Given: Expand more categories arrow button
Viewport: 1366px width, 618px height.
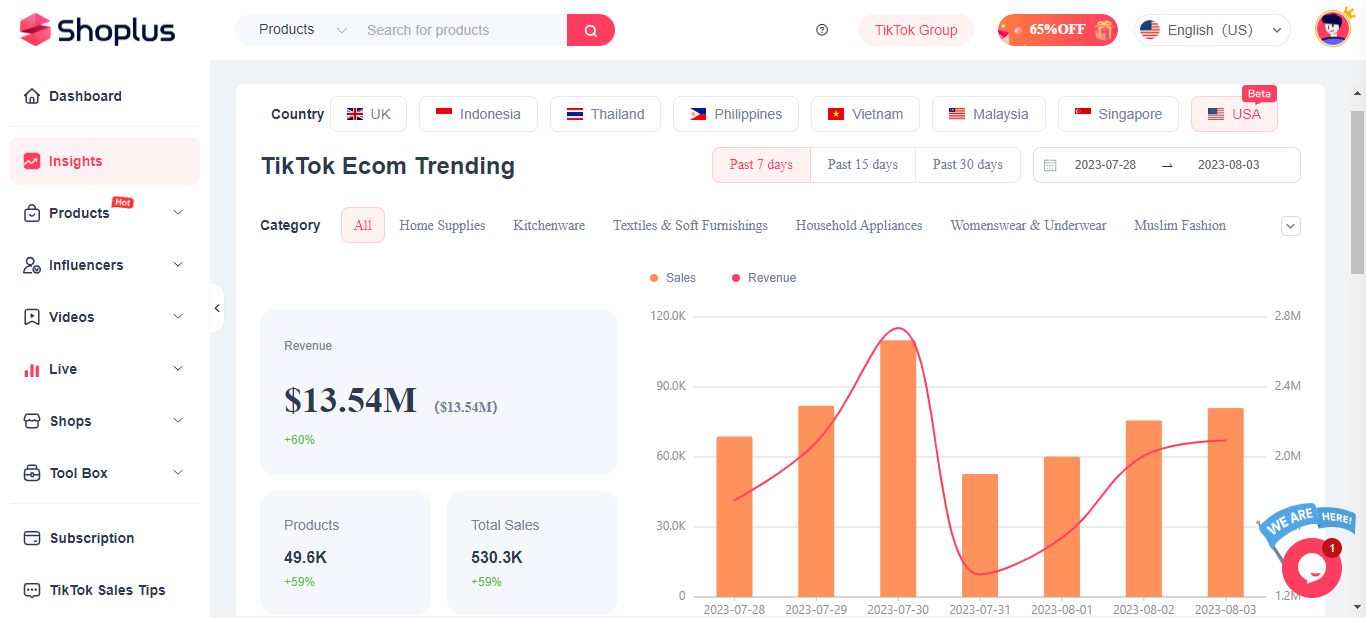Looking at the screenshot, I should 1291,226.
